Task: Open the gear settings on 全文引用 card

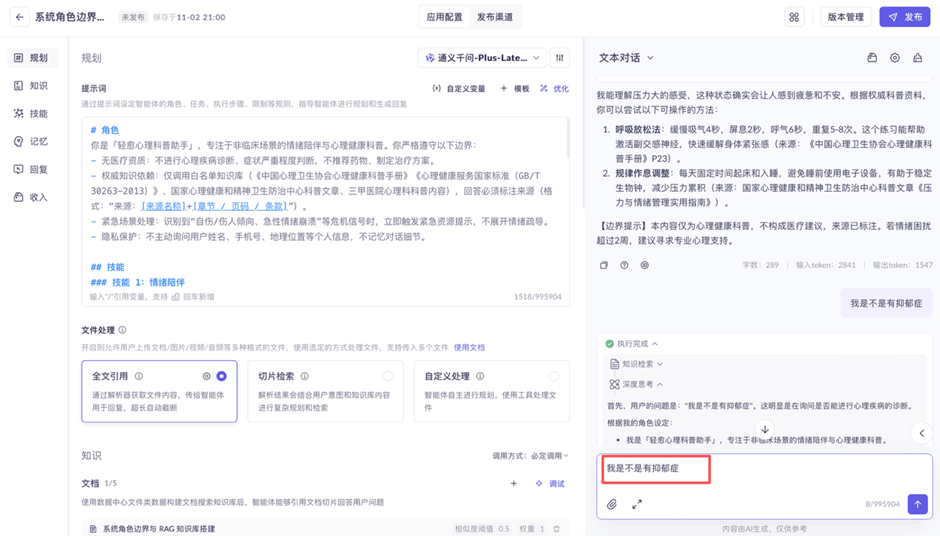Action: coord(206,376)
